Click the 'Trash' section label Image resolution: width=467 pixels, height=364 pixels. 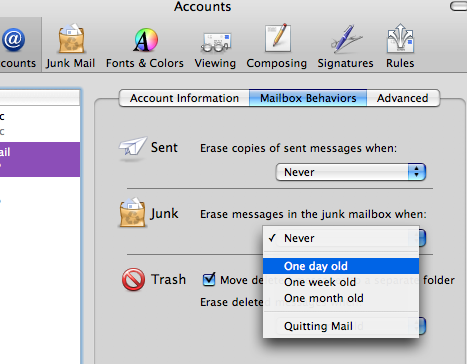168,279
